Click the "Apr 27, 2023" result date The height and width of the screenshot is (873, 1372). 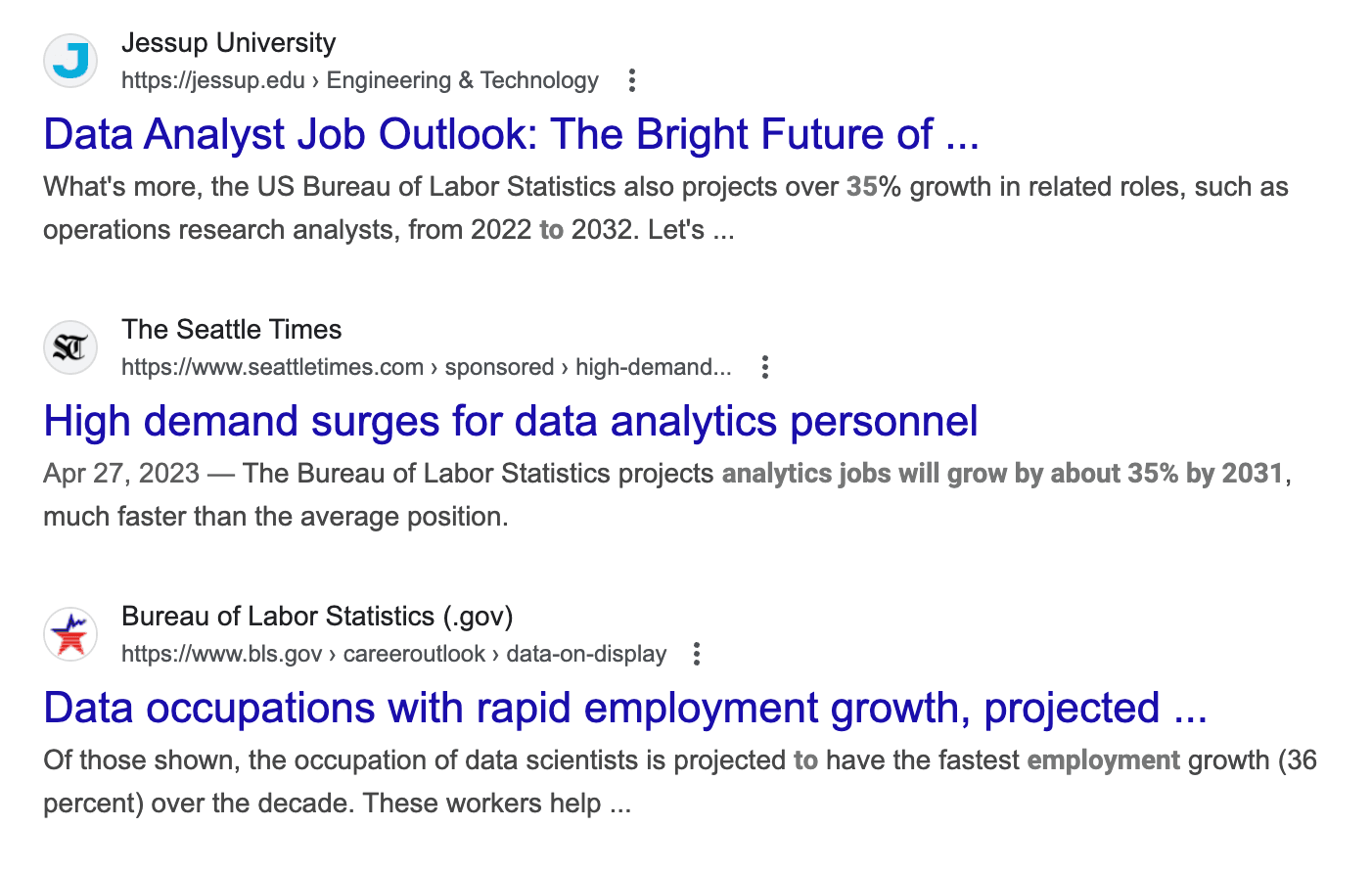pyautogui.click(x=121, y=474)
